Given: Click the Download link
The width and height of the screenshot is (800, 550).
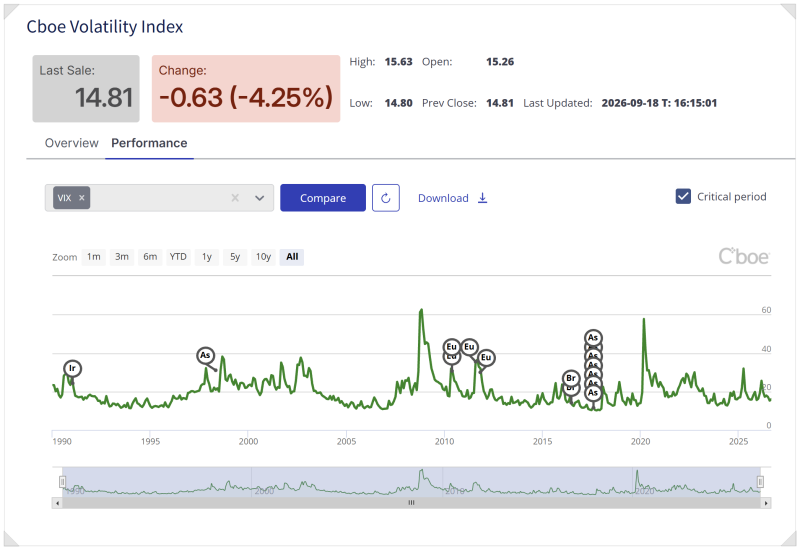Looking at the screenshot, I should [x=453, y=198].
